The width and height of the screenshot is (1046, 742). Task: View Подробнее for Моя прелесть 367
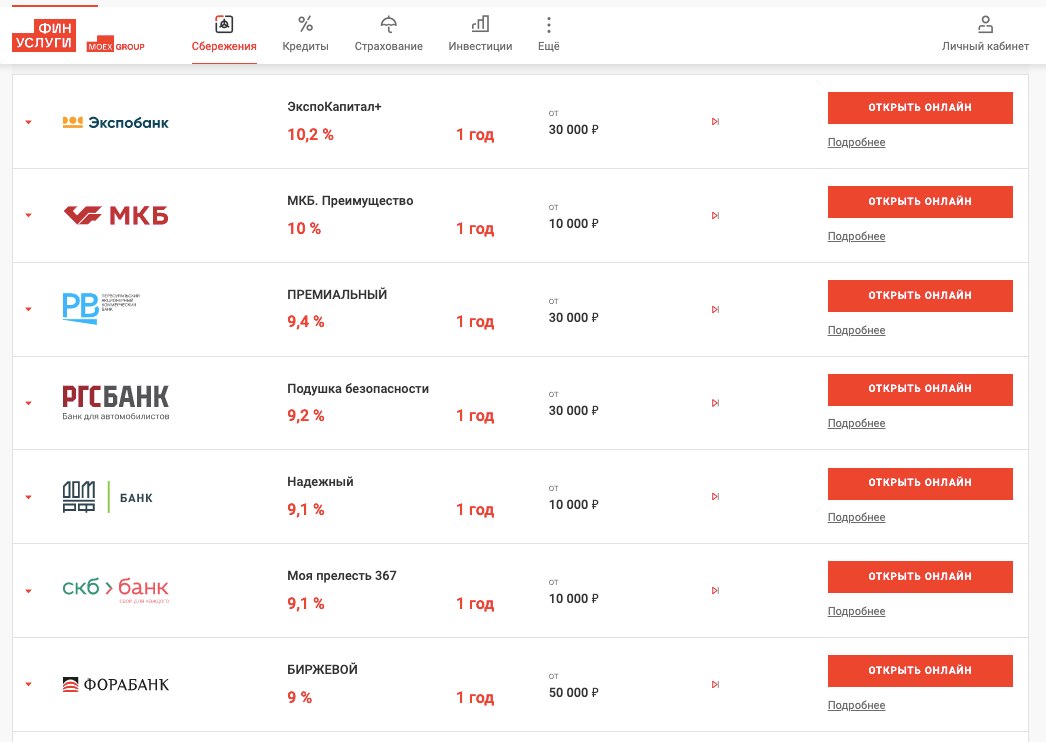857,611
